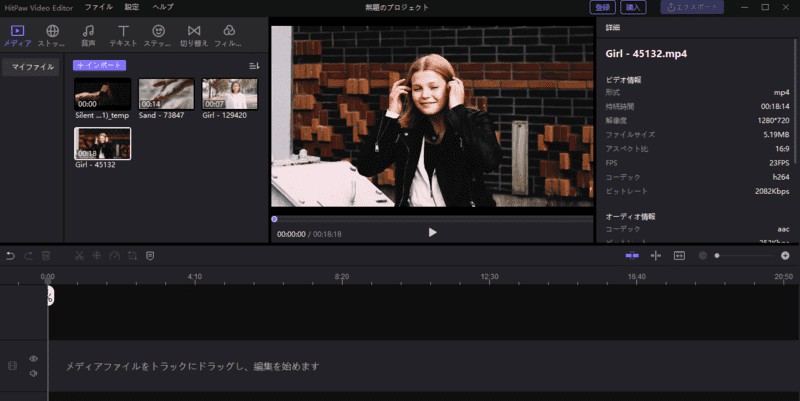Click the 5.19MB file size value
Viewport: 800px width, 401px height.
point(777,135)
